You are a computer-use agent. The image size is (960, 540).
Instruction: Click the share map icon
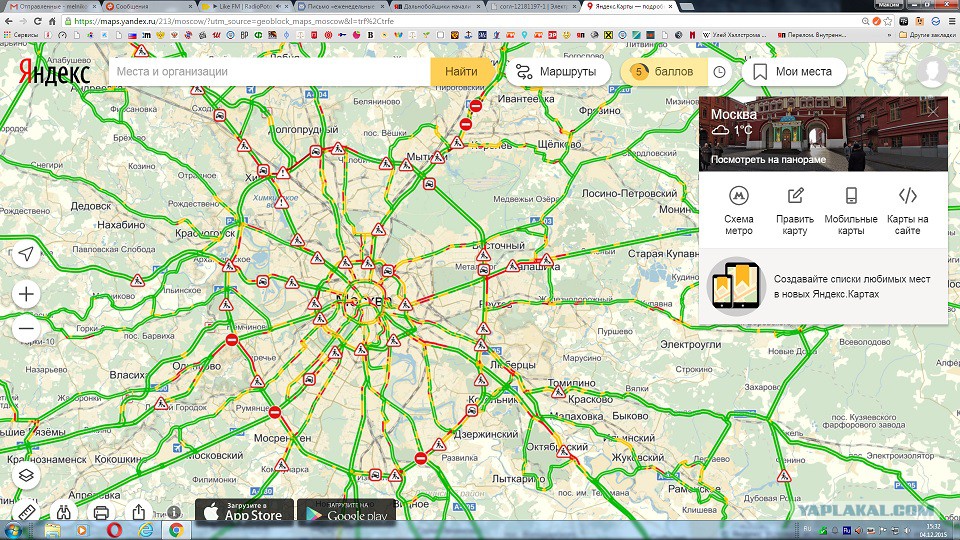point(138,512)
